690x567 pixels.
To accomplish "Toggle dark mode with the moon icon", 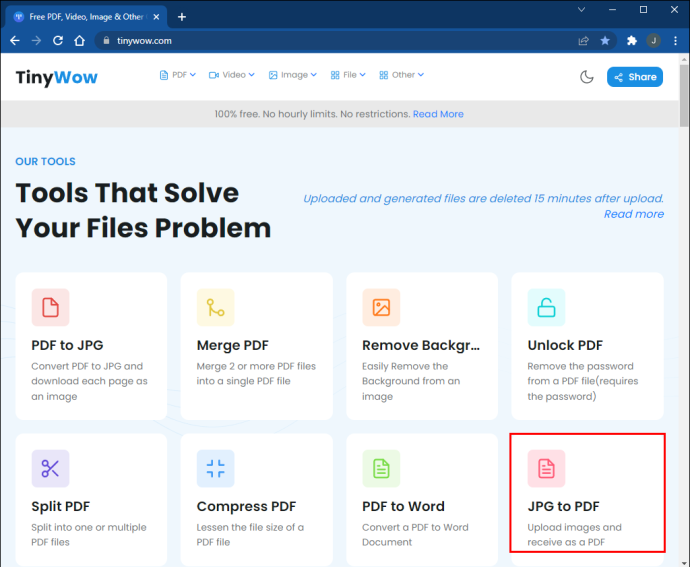I will tap(587, 77).
